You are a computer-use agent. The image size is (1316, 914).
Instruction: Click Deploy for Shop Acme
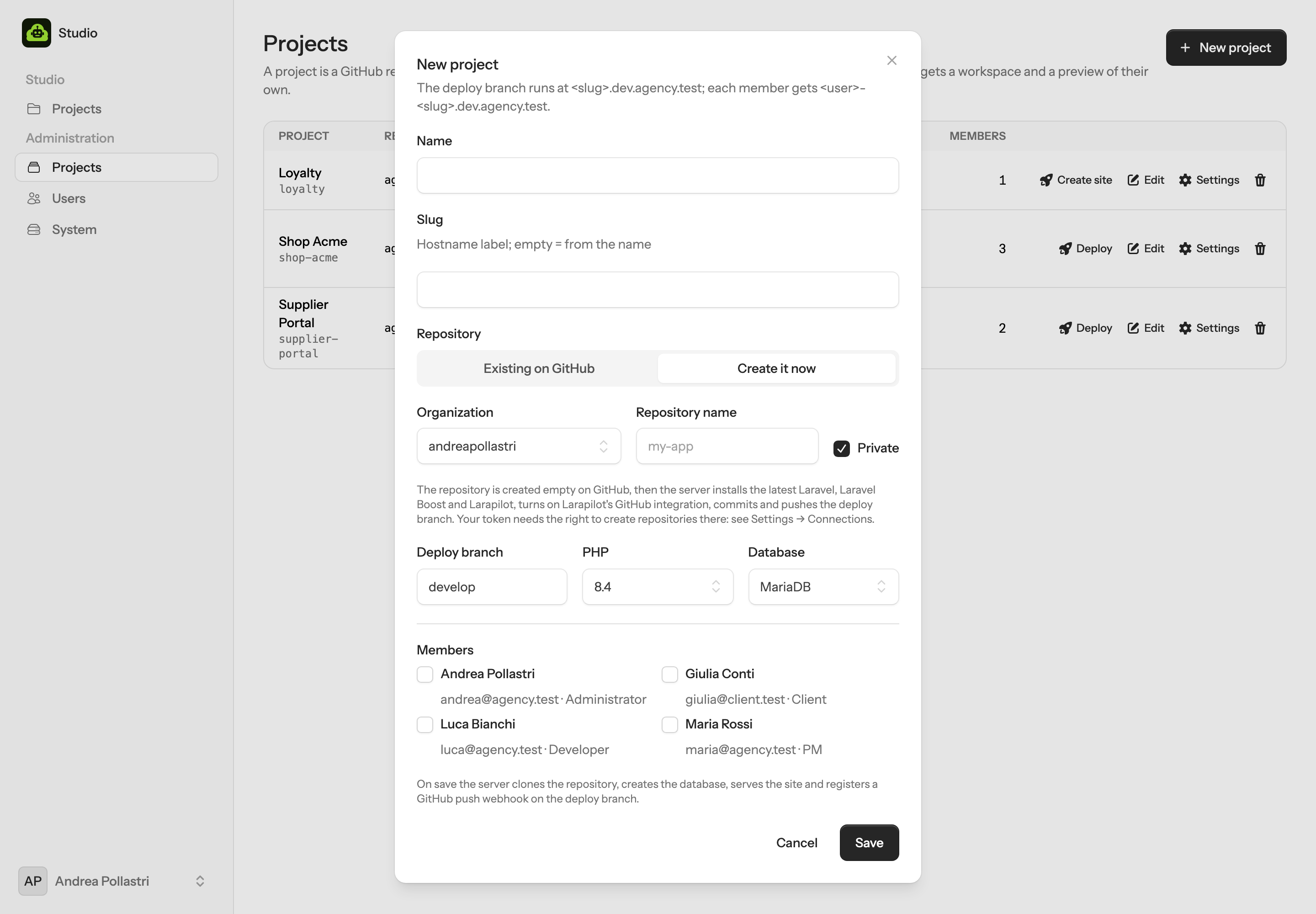[x=1085, y=249]
